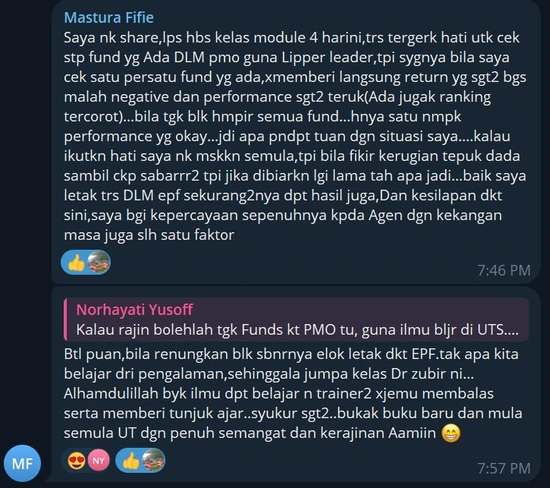The width and height of the screenshot is (550, 488).
Task: Jump to the quoted Norhayati Yusoff reply
Action: tap(296, 319)
